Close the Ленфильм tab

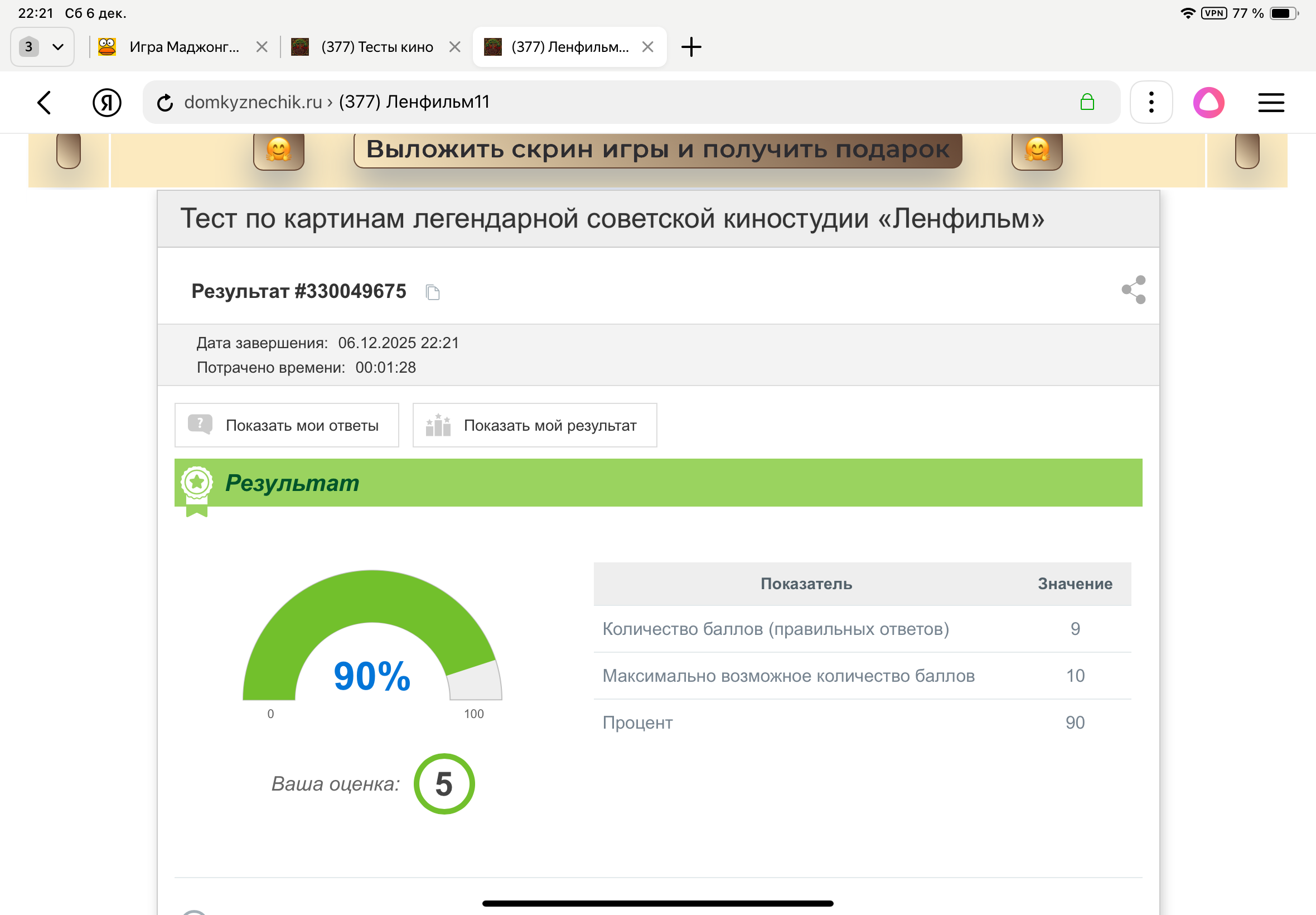[x=647, y=47]
